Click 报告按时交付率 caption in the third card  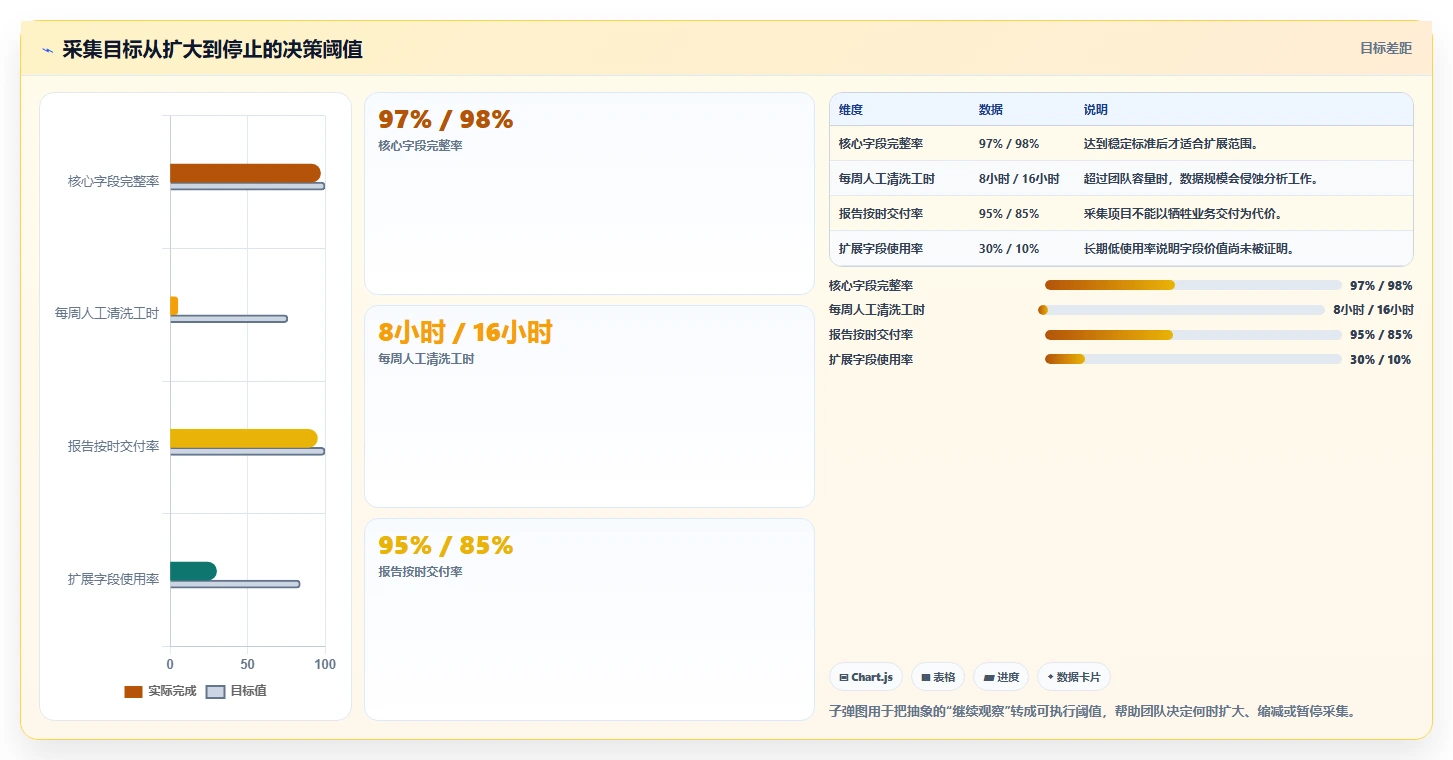[420, 572]
